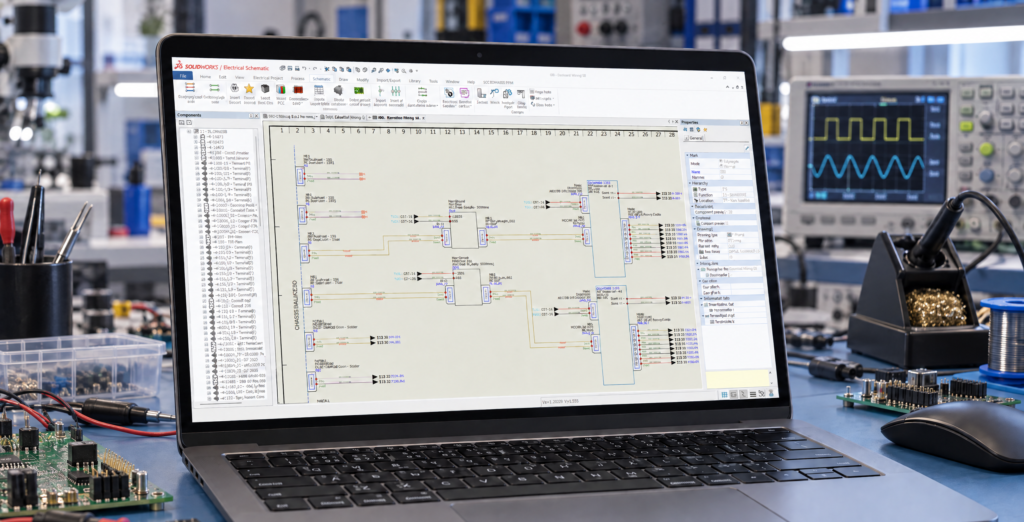
Task: Click the yellow description box in Properties
Action: point(737,379)
